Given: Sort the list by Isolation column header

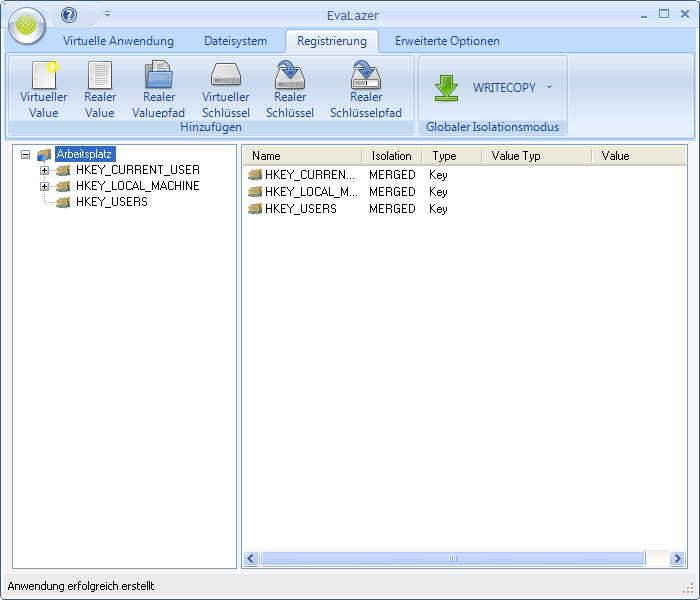Looking at the screenshot, I should (391, 156).
